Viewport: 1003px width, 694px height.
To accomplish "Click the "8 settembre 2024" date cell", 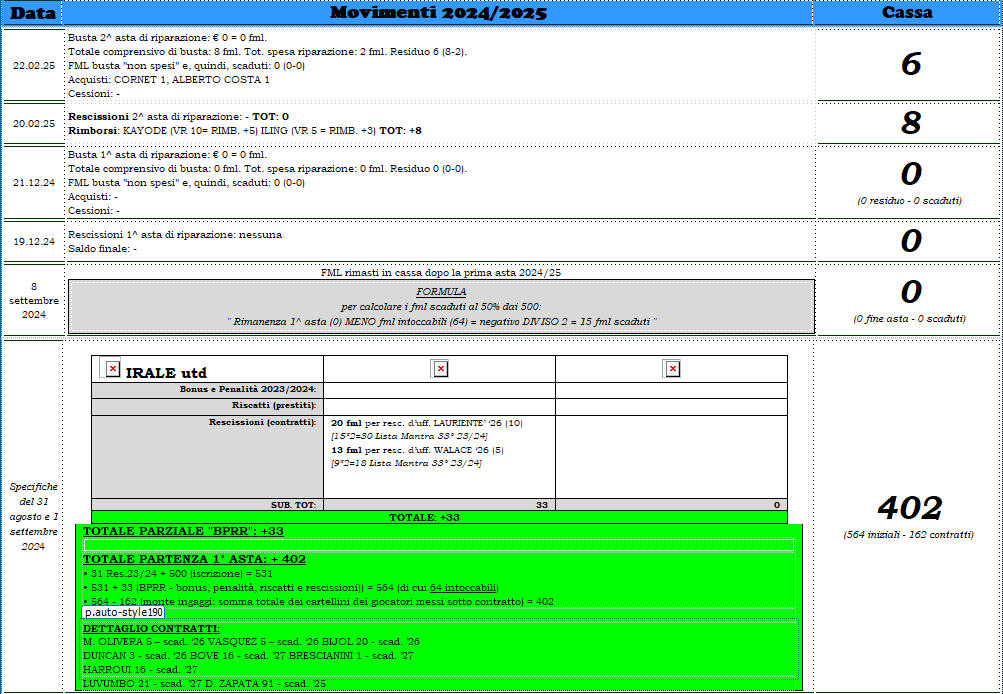I will (34, 301).
